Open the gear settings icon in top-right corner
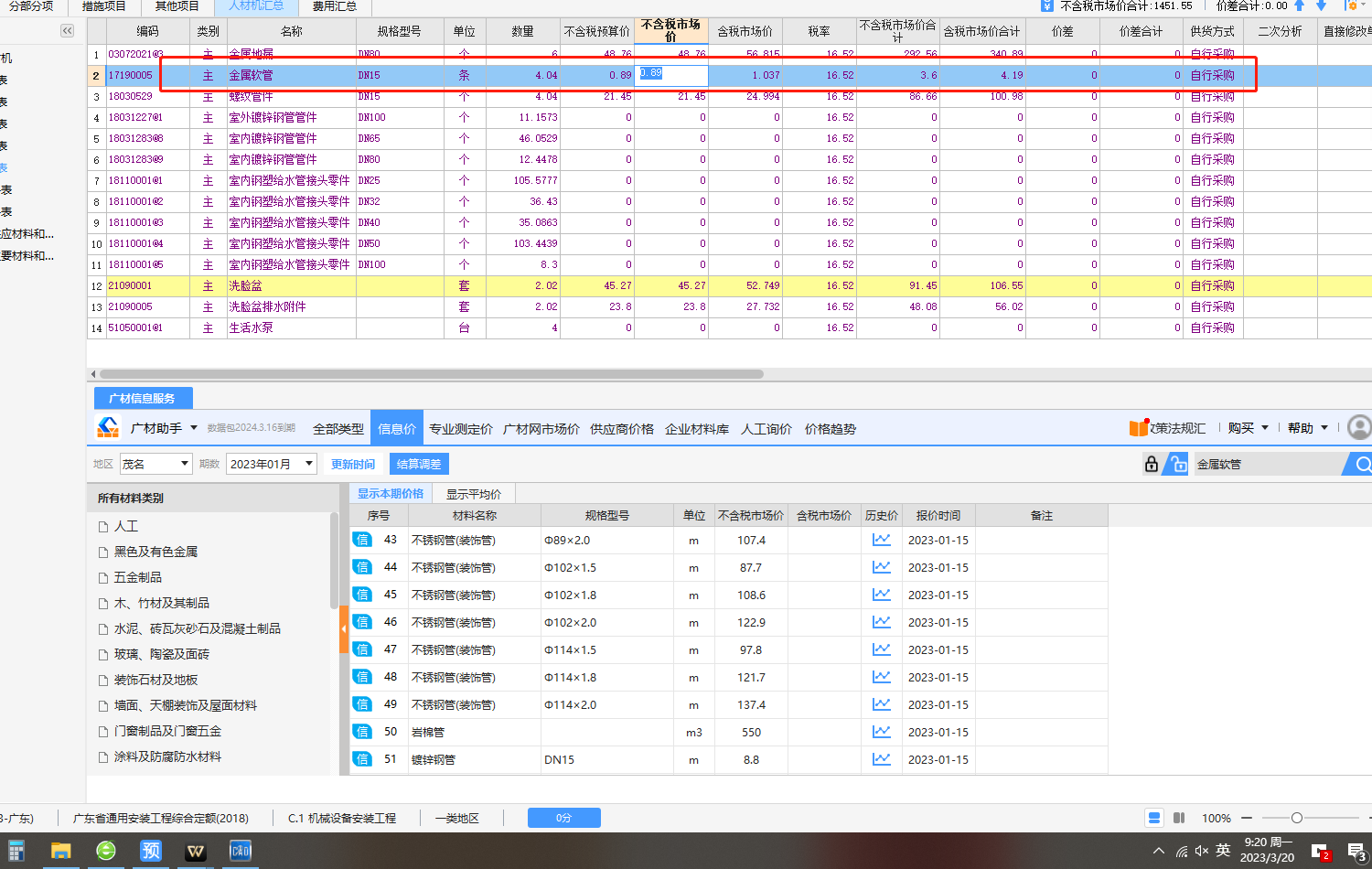The image size is (1372, 869). point(1352,5)
